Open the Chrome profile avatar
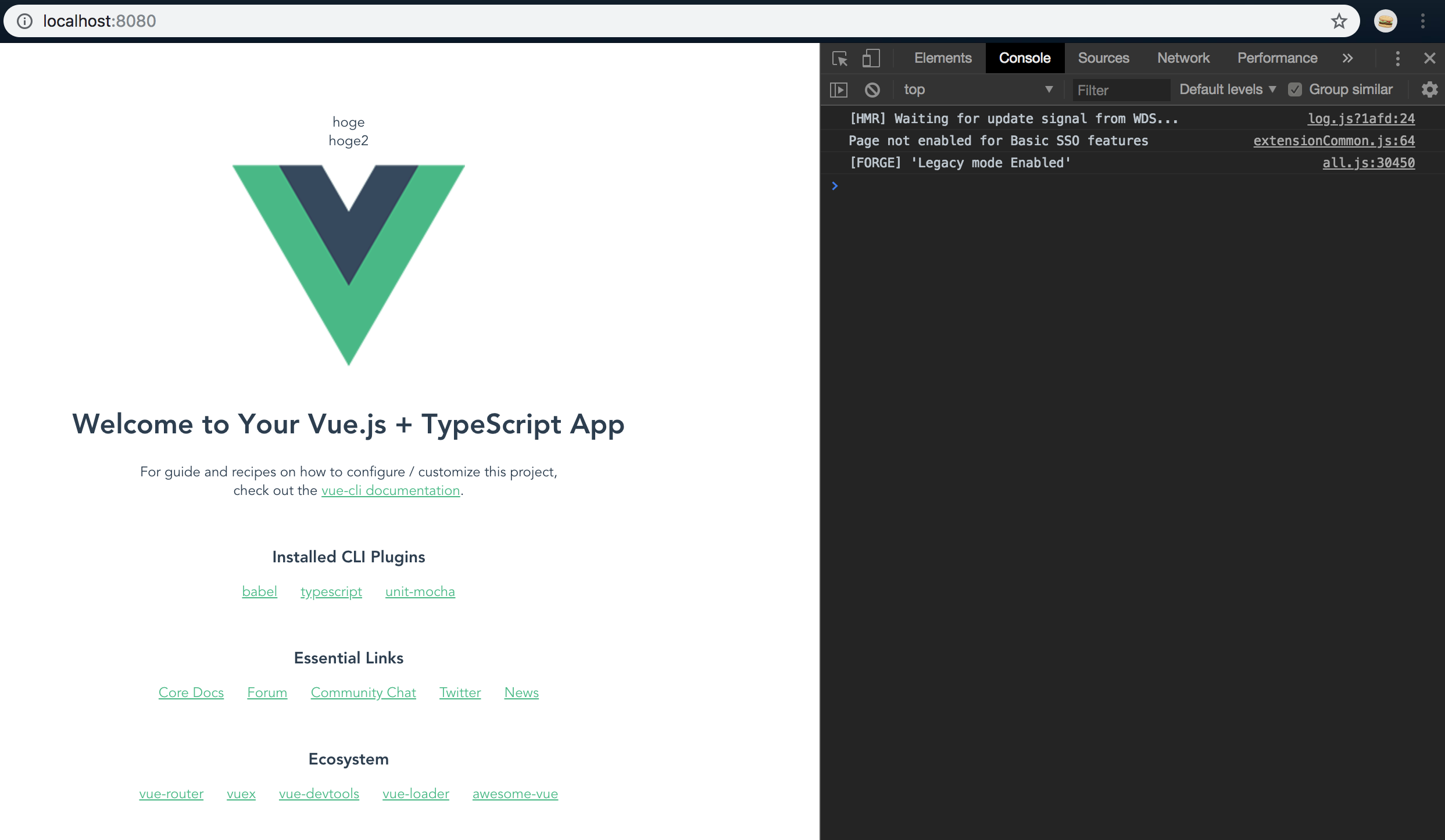This screenshot has height=840, width=1445. click(x=1385, y=21)
